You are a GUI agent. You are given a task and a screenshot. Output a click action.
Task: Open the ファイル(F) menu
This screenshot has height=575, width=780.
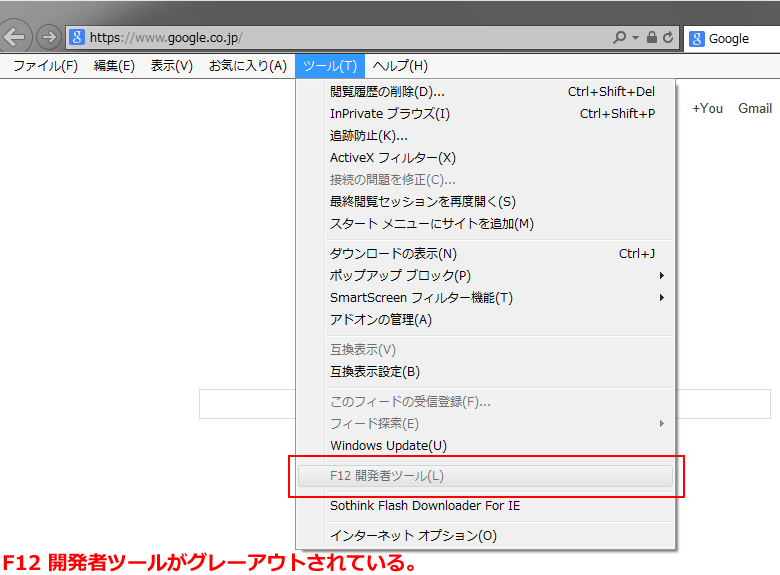coord(45,66)
